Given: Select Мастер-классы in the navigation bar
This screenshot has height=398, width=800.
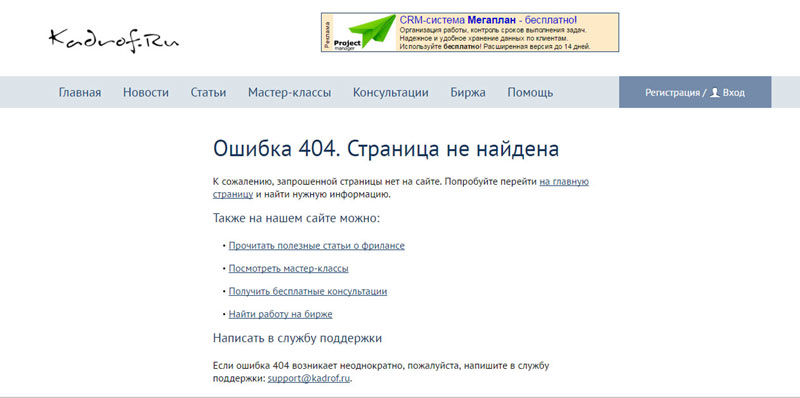Looking at the screenshot, I should (x=289, y=93).
